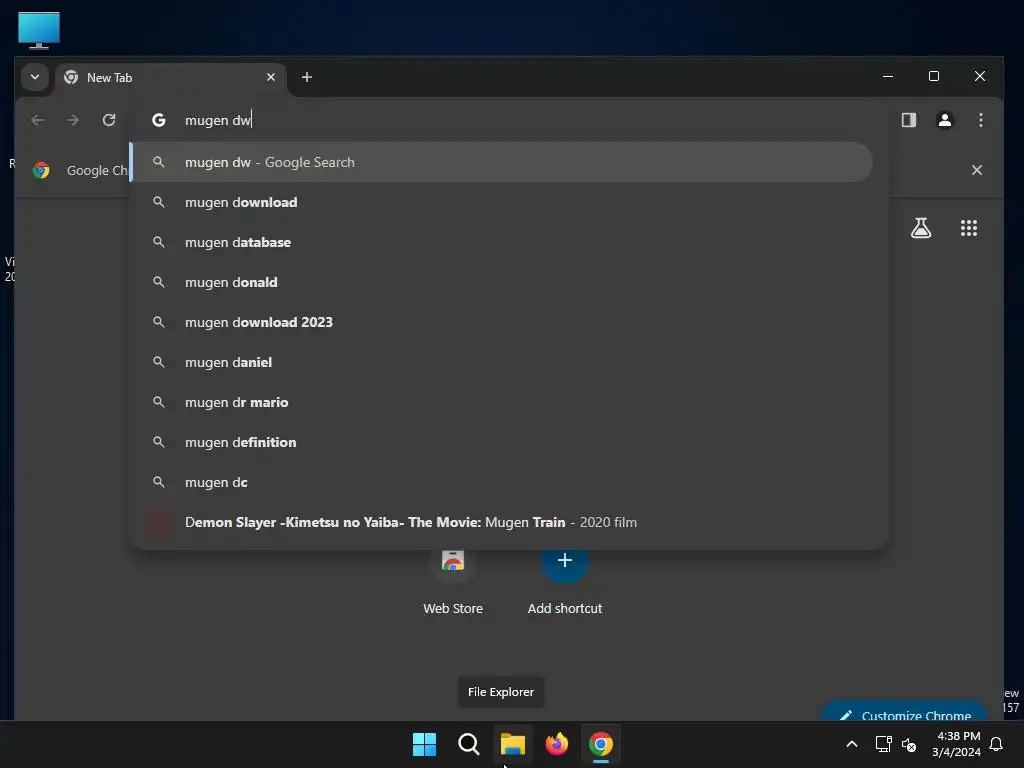Click the Customize Chrome button

click(x=904, y=713)
